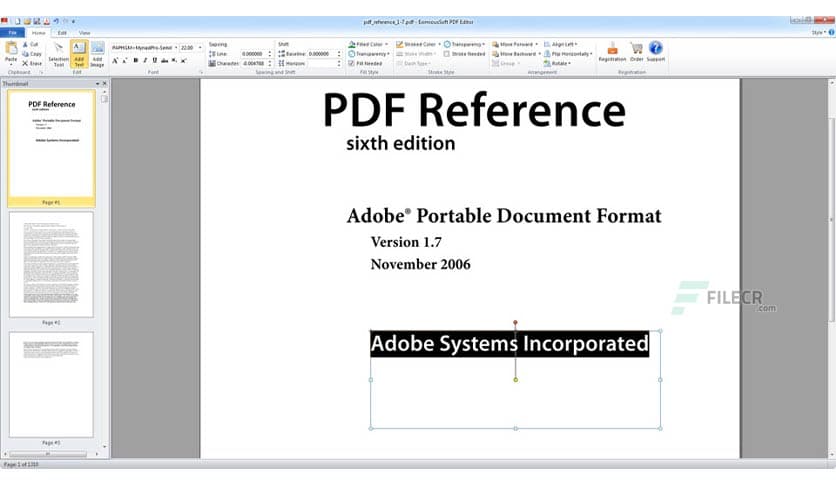Expand the Move Forward dropdown
836x484 pixels.
[536, 44]
